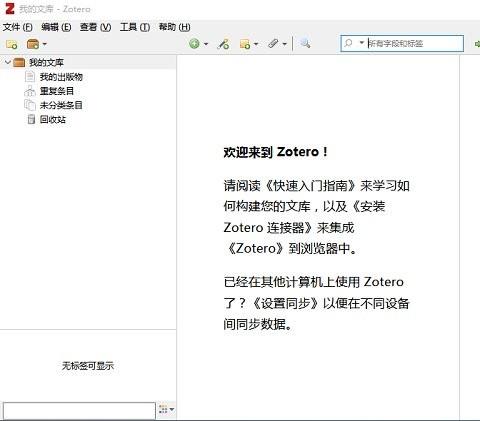Collapse the 我的文库 tree node
The width and height of the screenshot is (480, 421).
[8, 62]
